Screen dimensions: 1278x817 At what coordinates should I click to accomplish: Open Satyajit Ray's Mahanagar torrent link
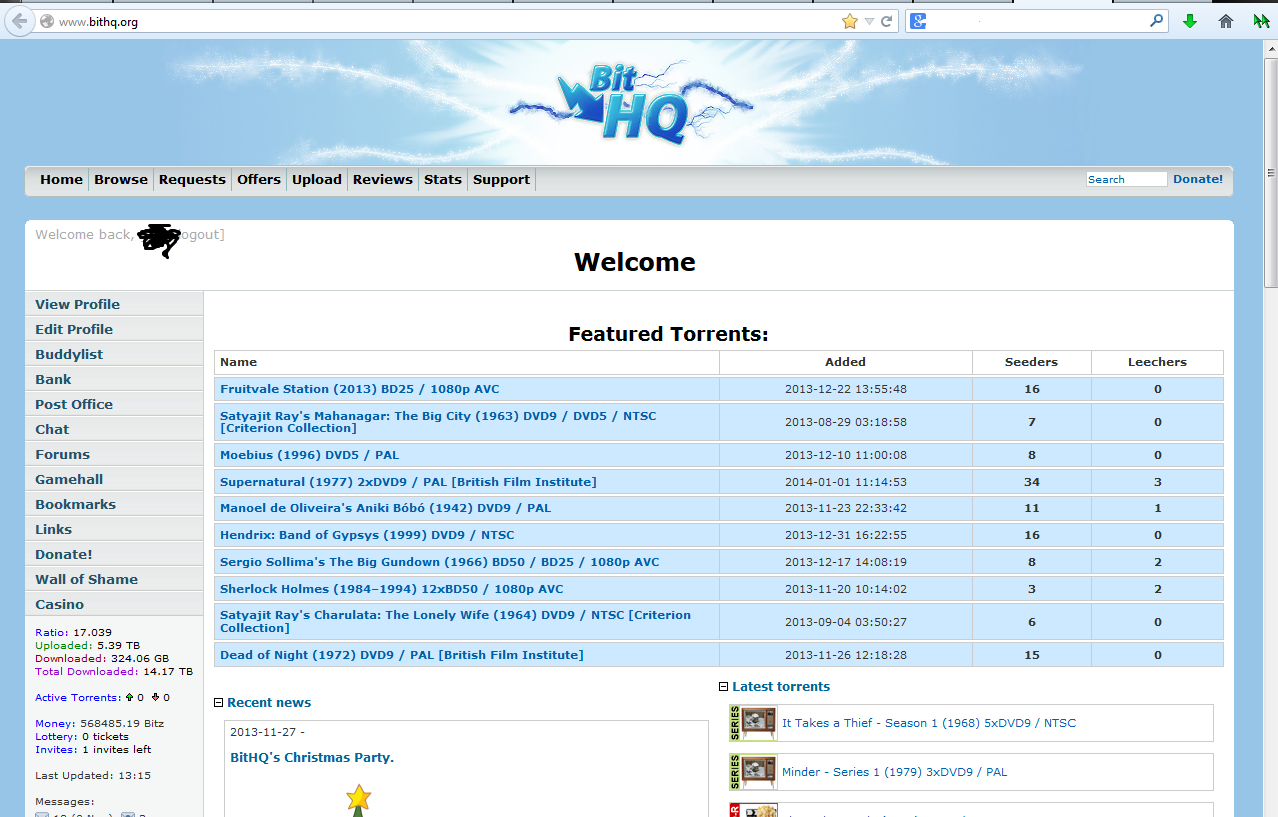(x=438, y=422)
